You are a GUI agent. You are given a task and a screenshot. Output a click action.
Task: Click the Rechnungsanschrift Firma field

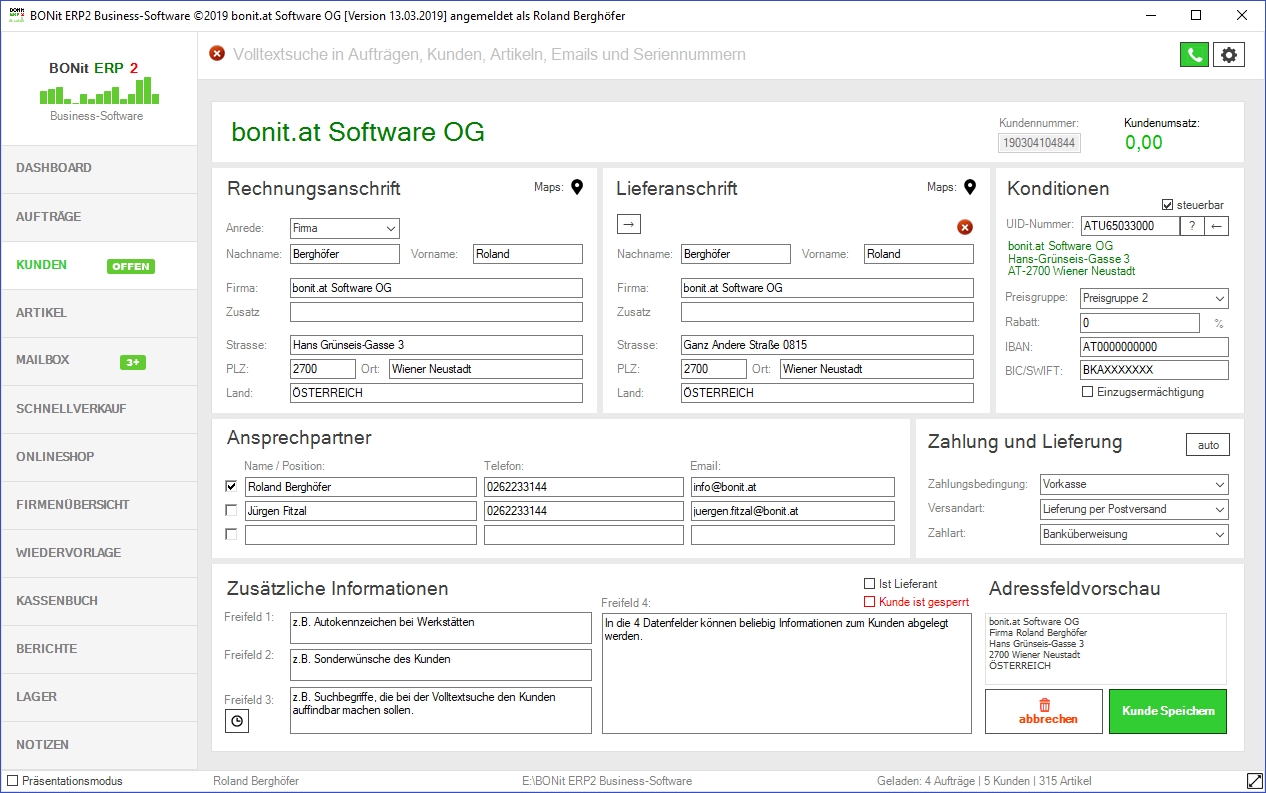pyautogui.click(x=436, y=288)
